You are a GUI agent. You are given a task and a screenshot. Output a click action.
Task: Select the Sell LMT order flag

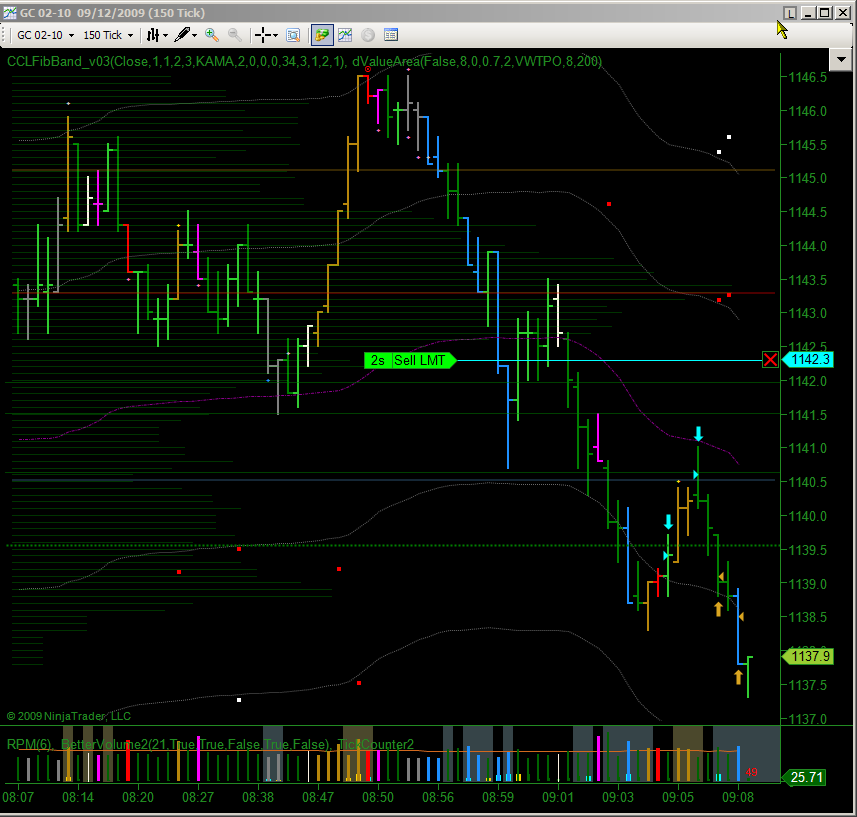(x=421, y=361)
